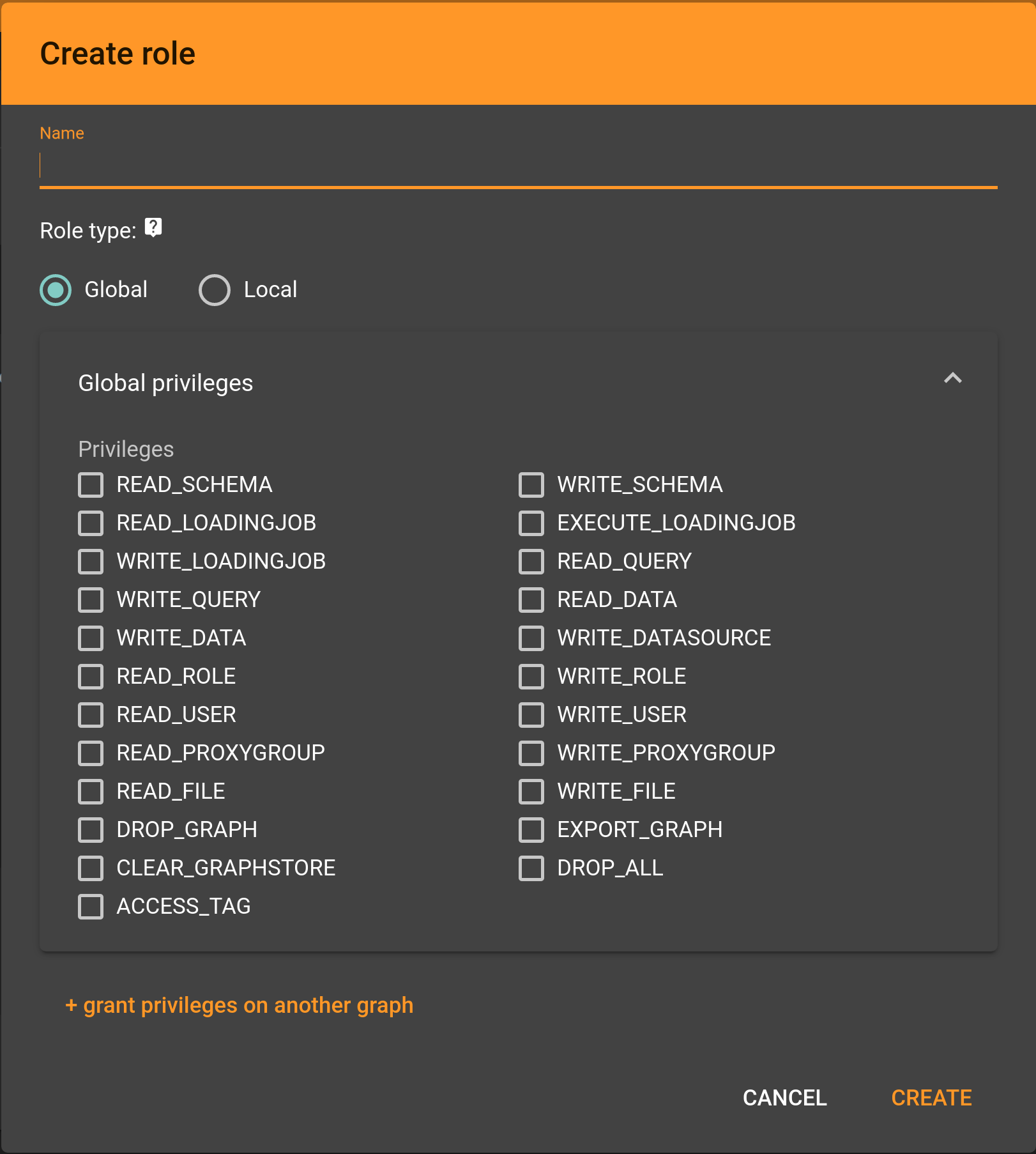Enable the READ_SCHEMA privilege
This screenshot has width=1036, height=1154.
[91, 485]
